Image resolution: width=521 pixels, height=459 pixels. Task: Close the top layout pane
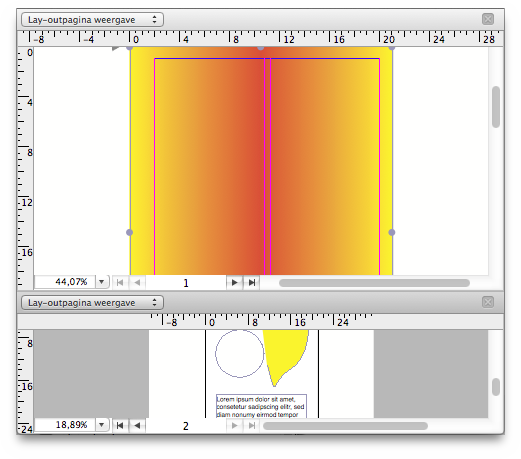point(488,19)
